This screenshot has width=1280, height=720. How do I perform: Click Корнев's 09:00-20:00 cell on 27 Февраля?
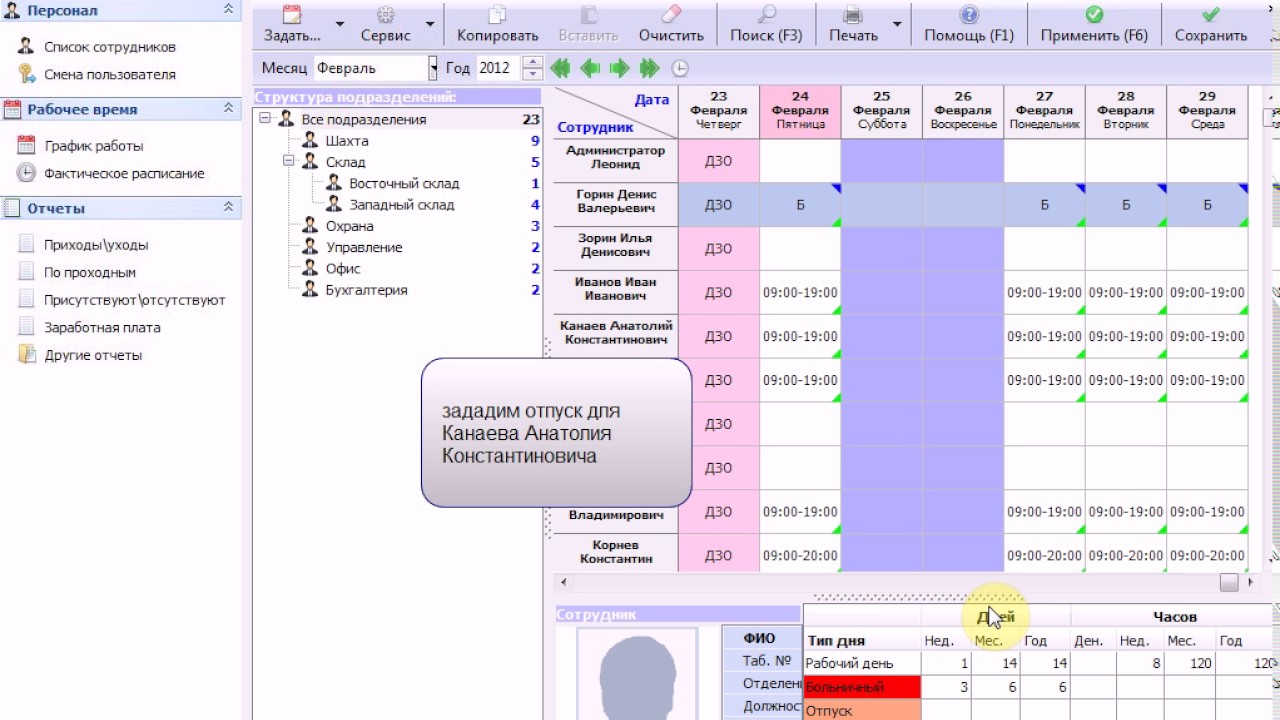1044,556
